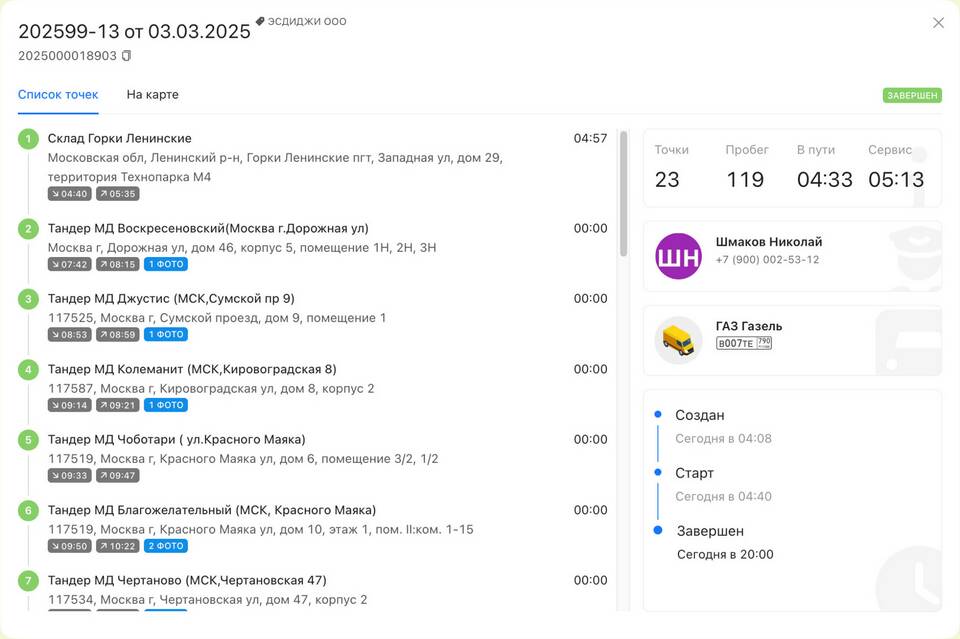This screenshot has width=960, height=639.
Task: Click the Завершен timeline marker
Action: click(x=658, y=530)
